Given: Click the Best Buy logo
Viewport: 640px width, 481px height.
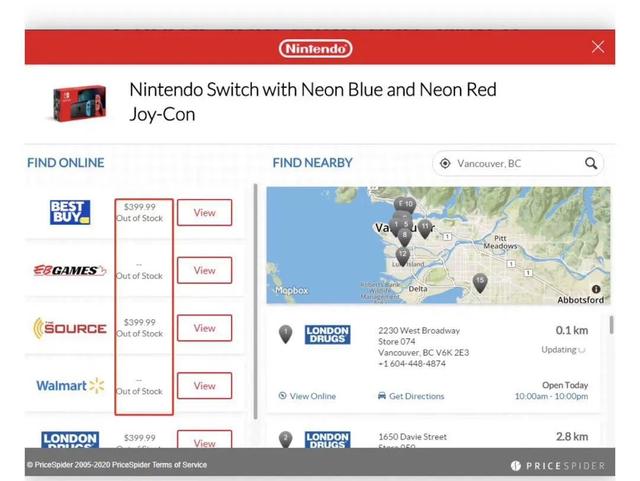Looking at the screenshot, I should [70, 212].
